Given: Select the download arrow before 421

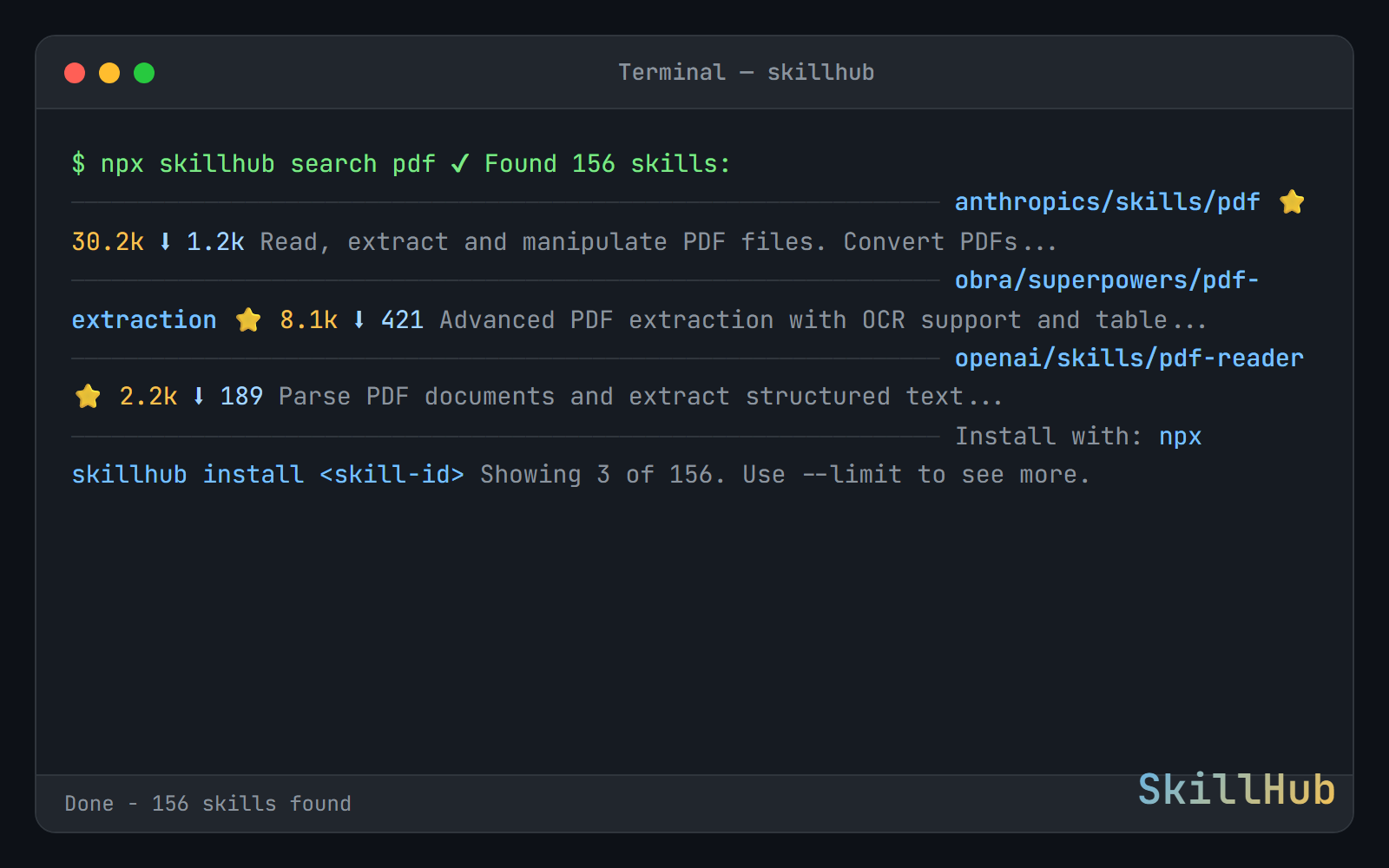Looking at the screenshot, I should point(359,319).
